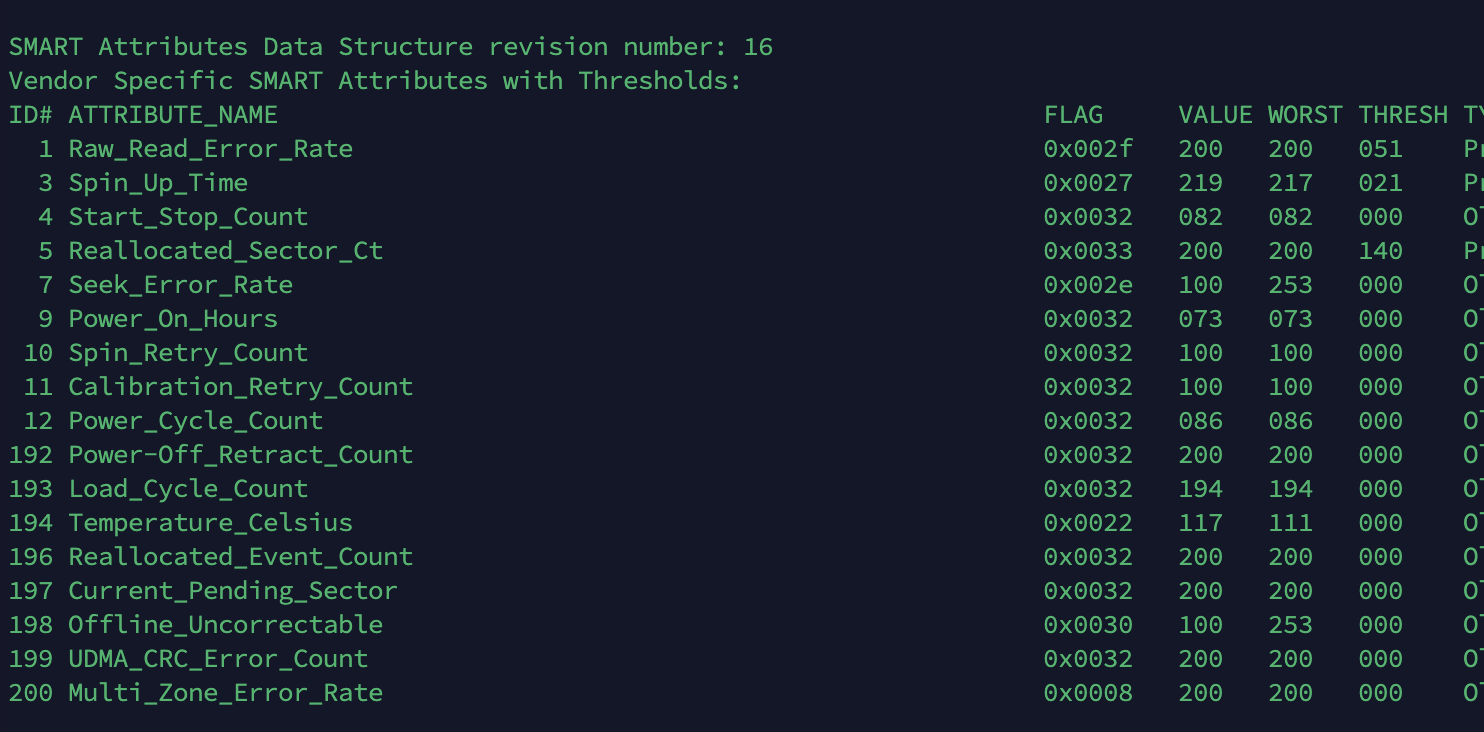The width and height of the screenshot is (1484, 732).
Task: Click the Load_Cycle_Count attribute name
Action: pyautogui.click(x=188, y=489)
